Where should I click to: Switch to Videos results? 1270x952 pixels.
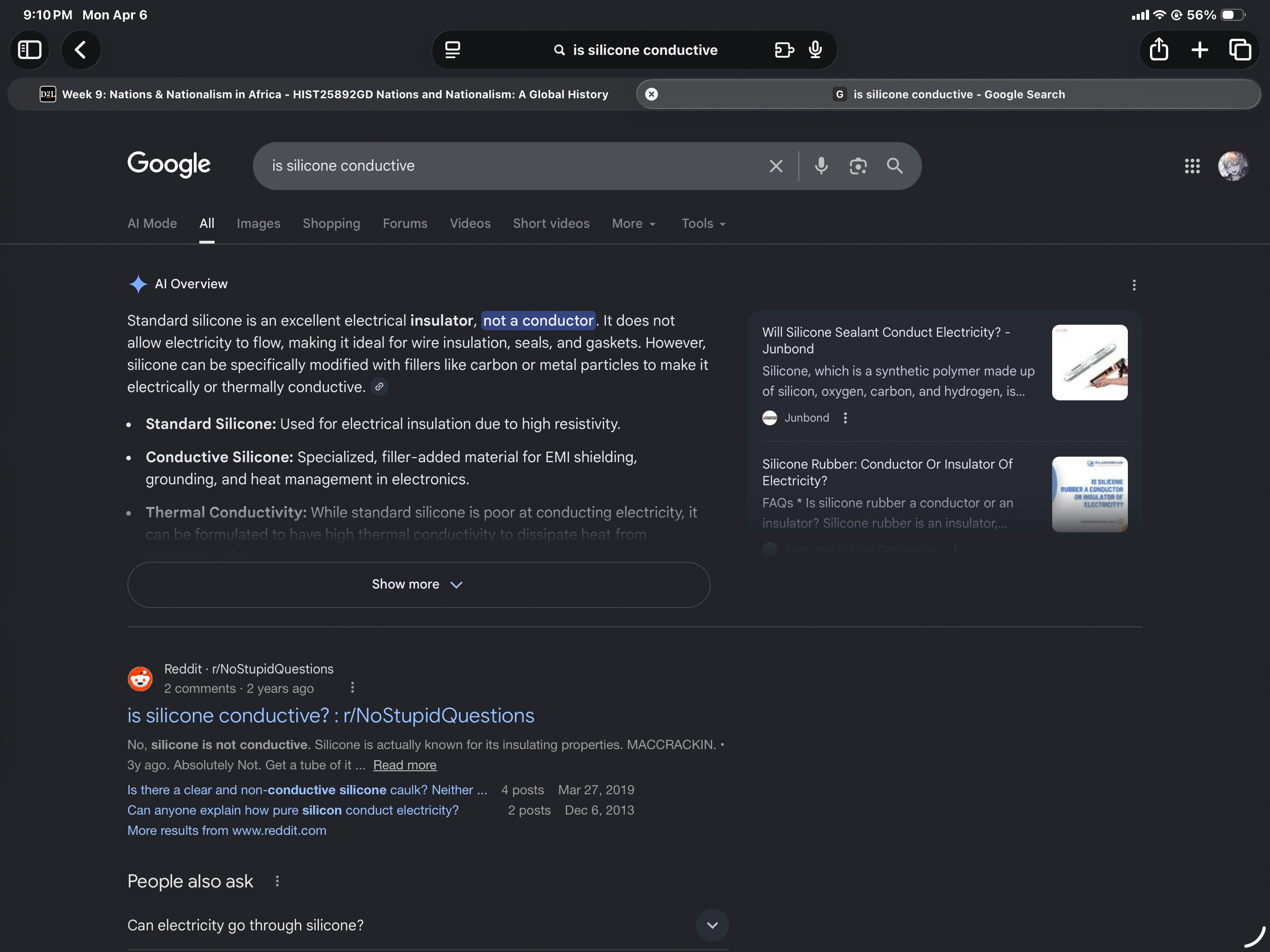pos(470,223)
